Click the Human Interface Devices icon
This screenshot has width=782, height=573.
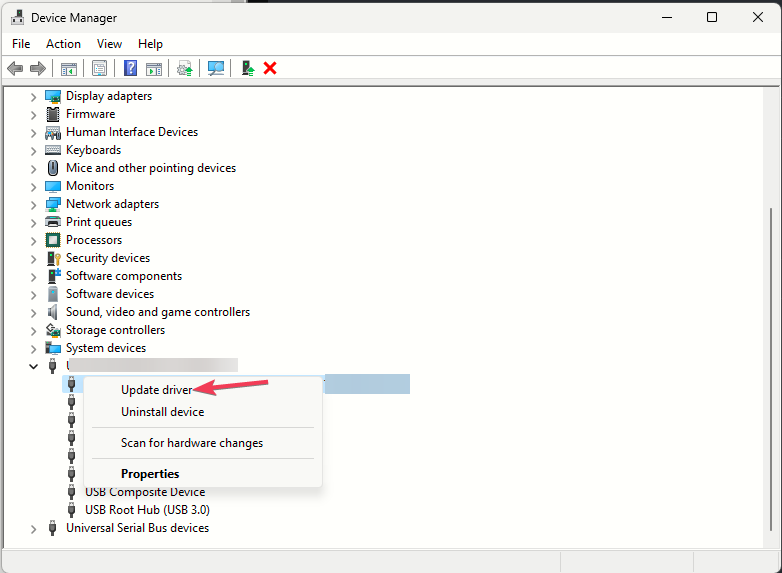tap(53, 132)
